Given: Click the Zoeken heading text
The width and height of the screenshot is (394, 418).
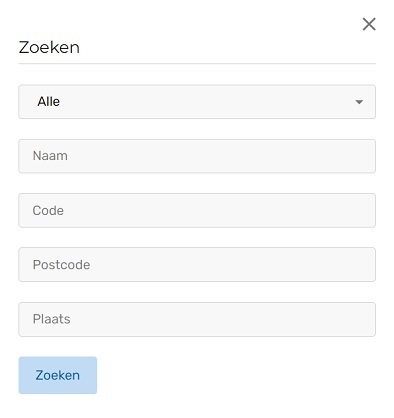Looking at the screenshot, I should [49, 47].
